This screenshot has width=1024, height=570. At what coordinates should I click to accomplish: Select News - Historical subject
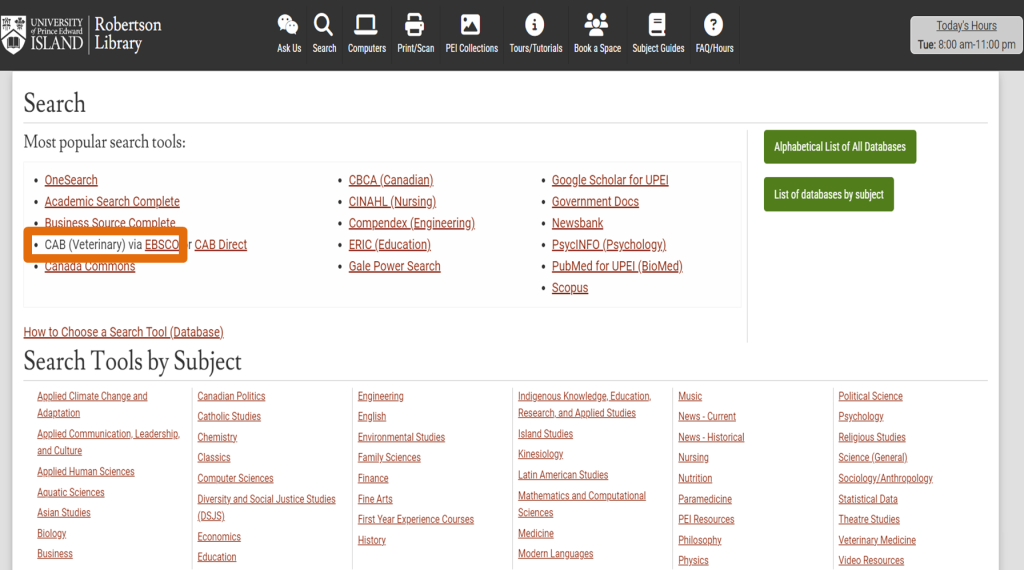click(x=711, y=437)
